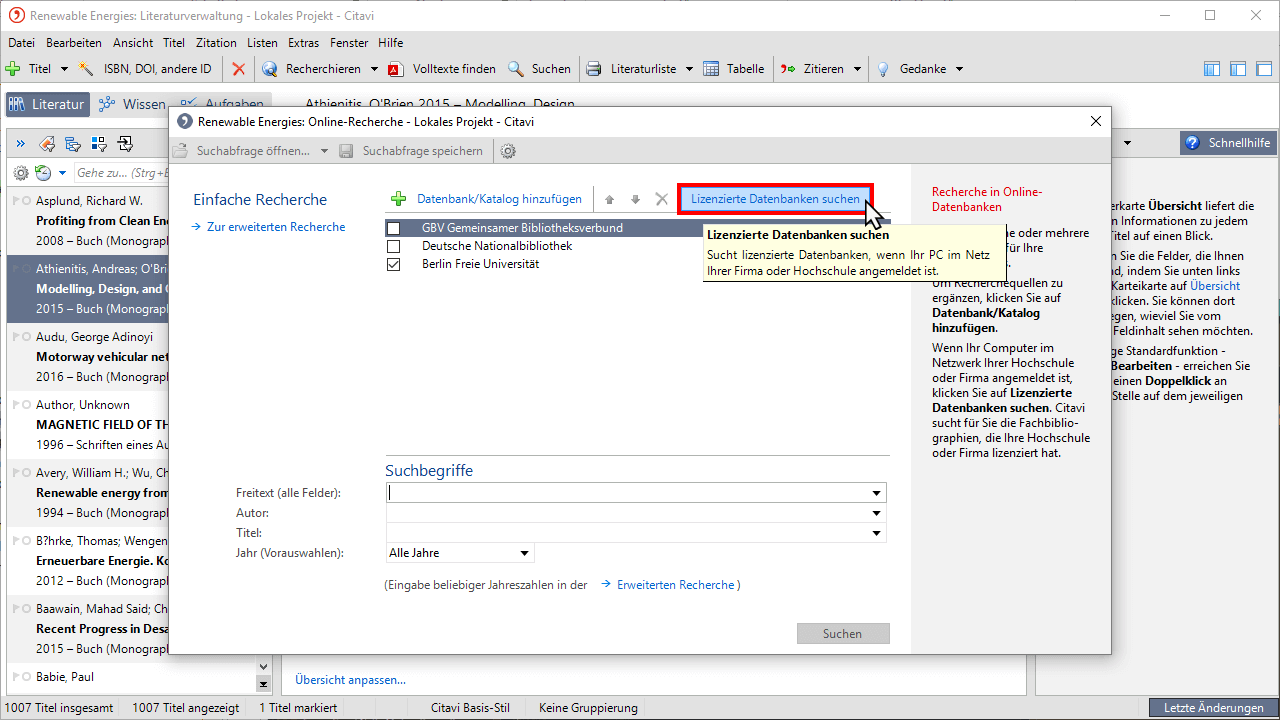Switch to the Wissen tab
The width and height of the screenshot is (1280, 720).
134,104
